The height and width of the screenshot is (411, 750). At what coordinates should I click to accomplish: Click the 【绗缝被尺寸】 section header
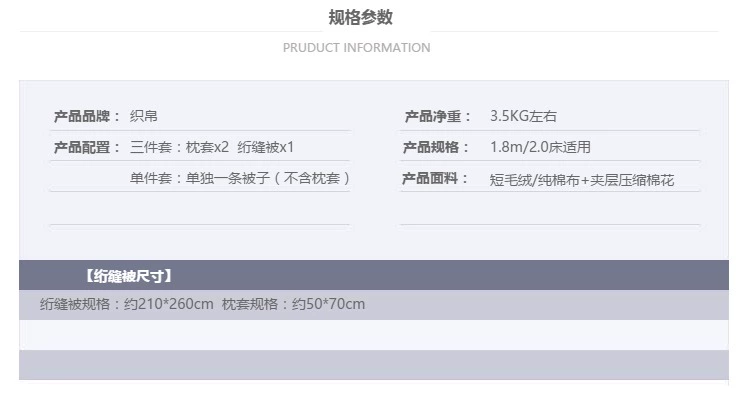click(129, 276)
